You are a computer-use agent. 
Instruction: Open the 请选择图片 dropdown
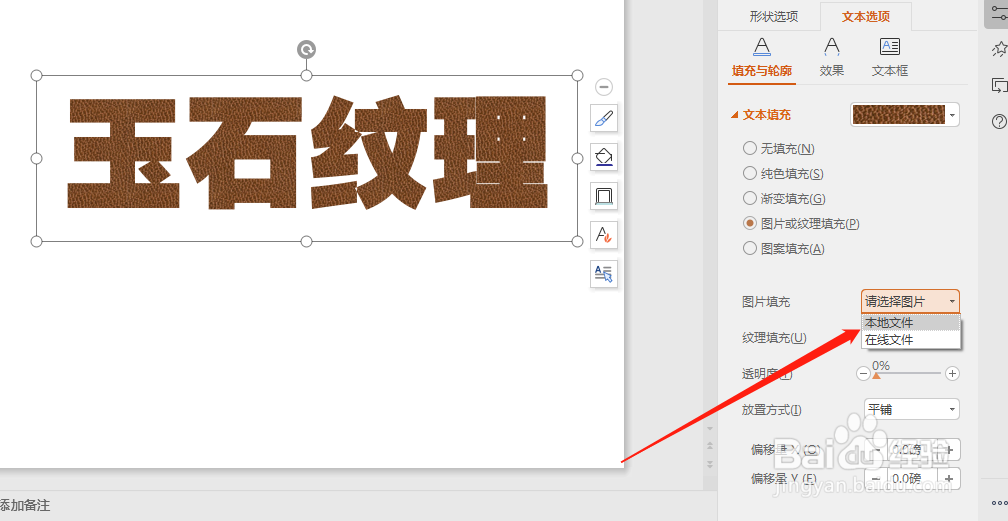(910, 302)
